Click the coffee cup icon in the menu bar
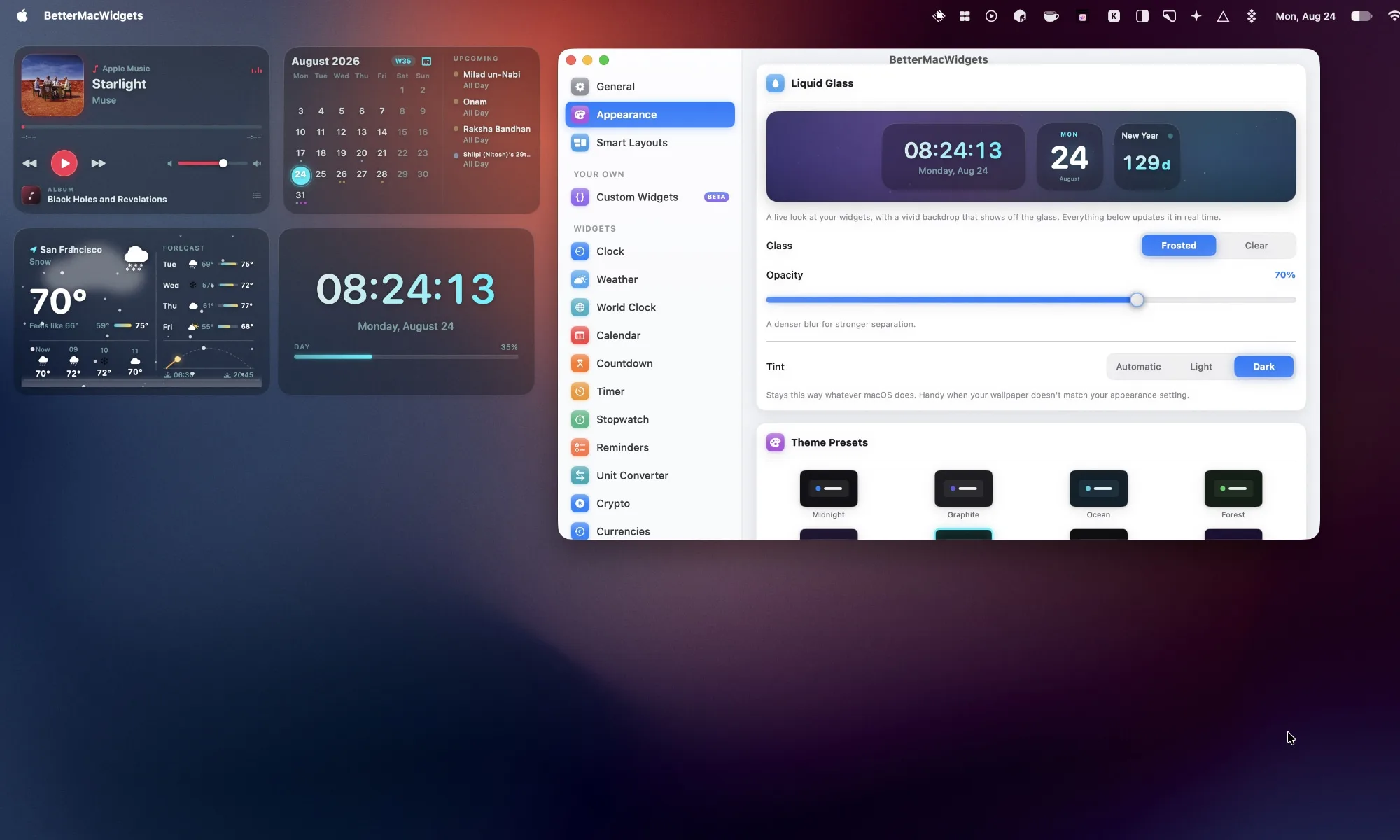Image resolution: width=1400 pixels, height=840 pixels. tap(1051, 16)
